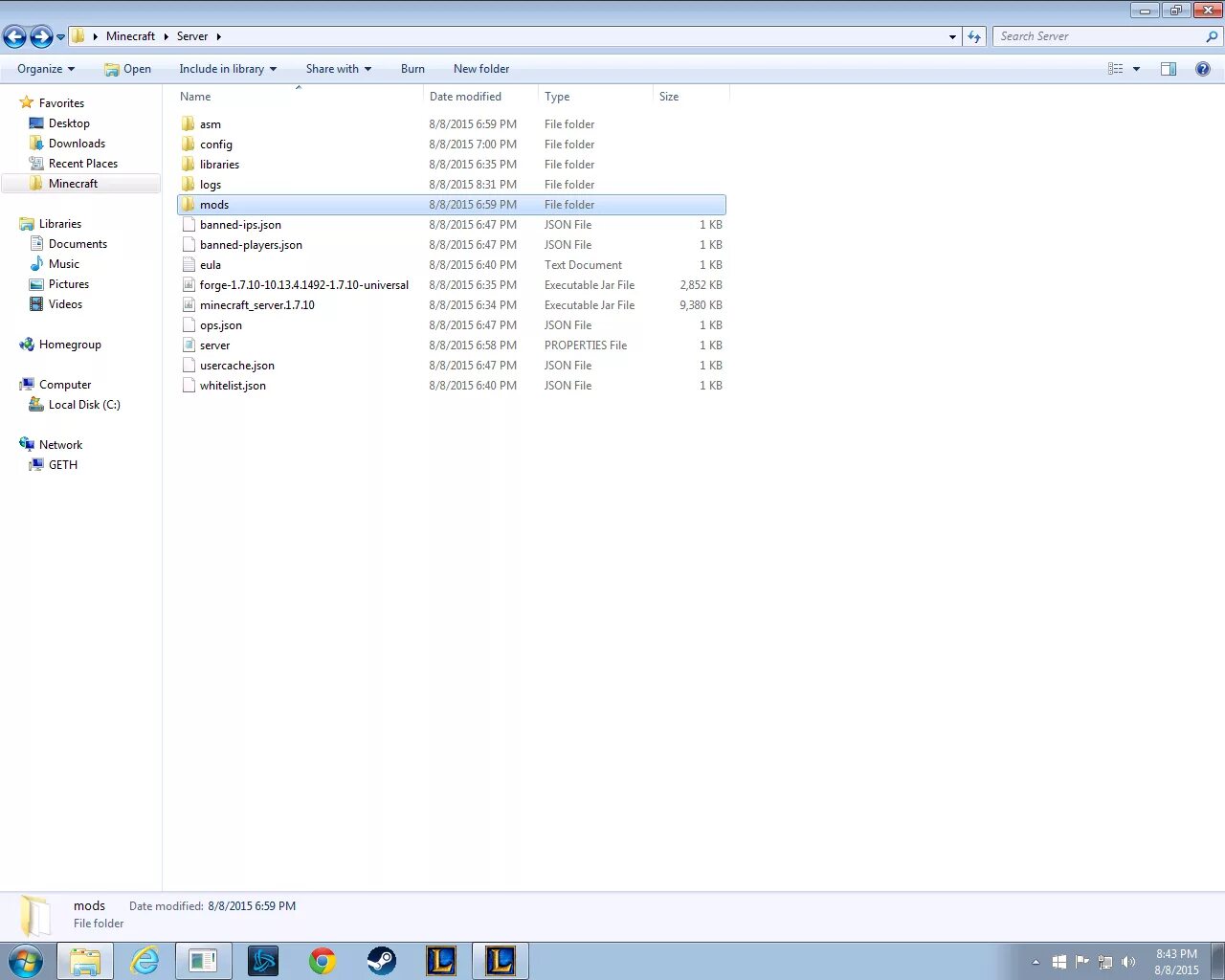Select Pictures library
Screen dimensions: 1225x980
[x=68, y=284]
